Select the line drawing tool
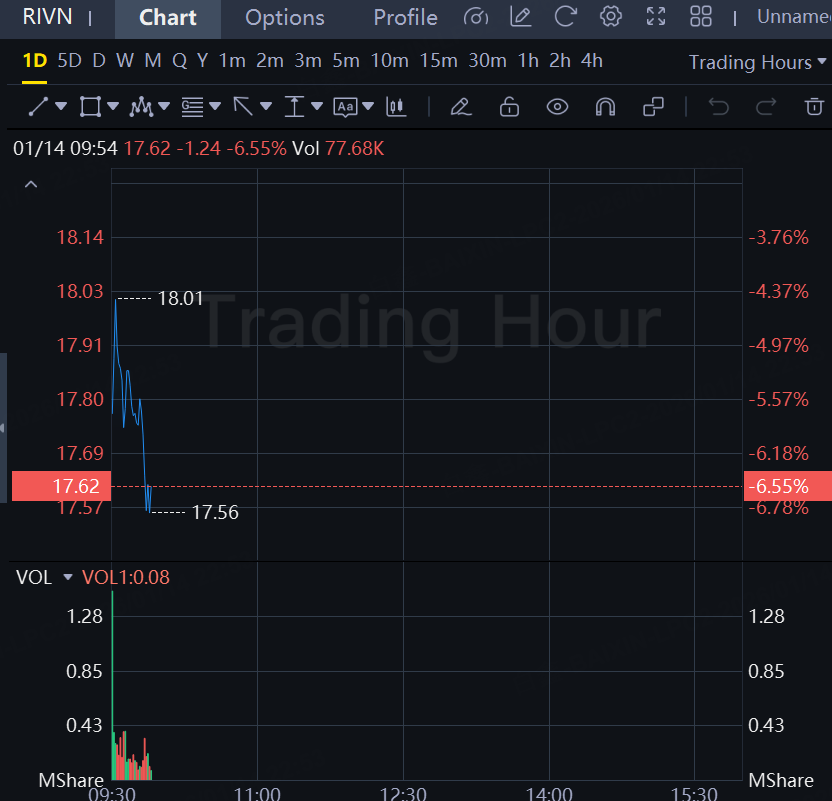The width and height of the screenshot is (832, 801). (38, 106)
